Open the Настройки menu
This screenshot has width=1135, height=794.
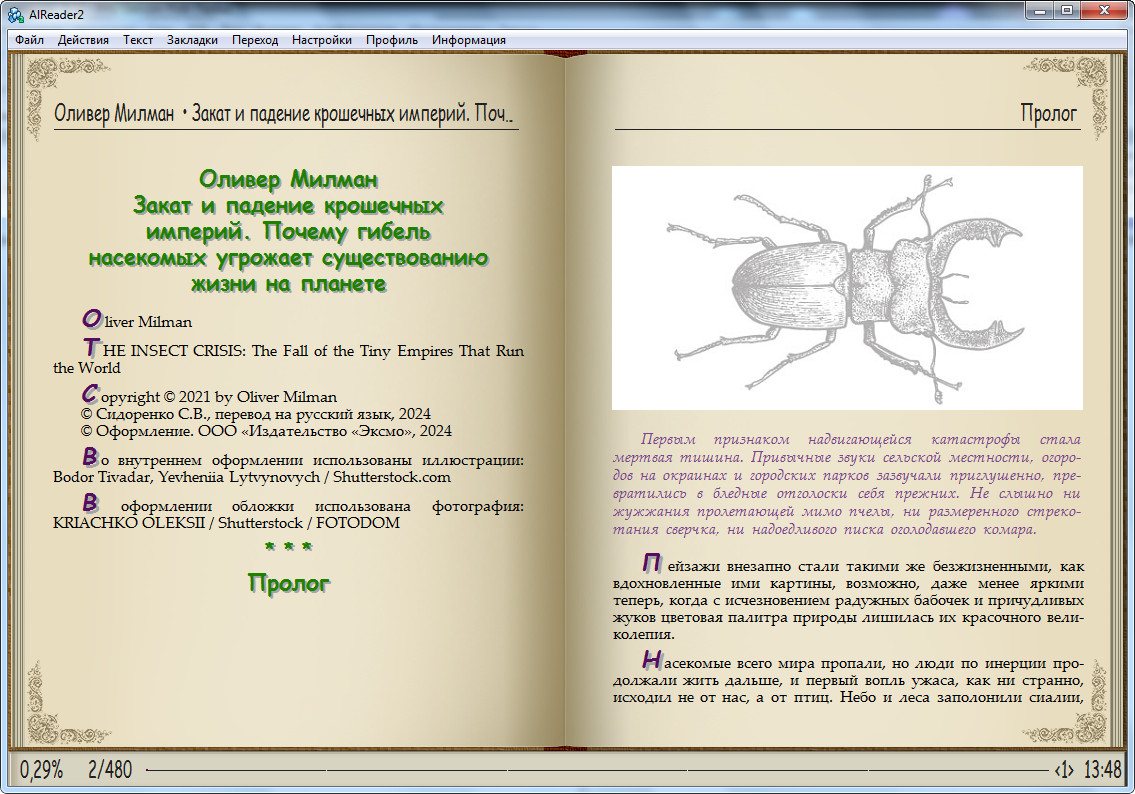click(321, 40)
